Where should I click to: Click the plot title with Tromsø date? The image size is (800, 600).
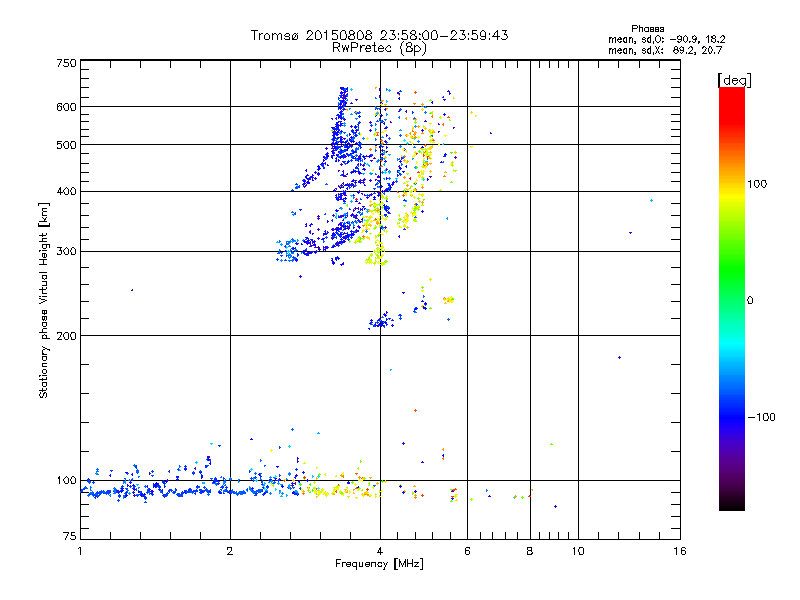tap(379, 35)
